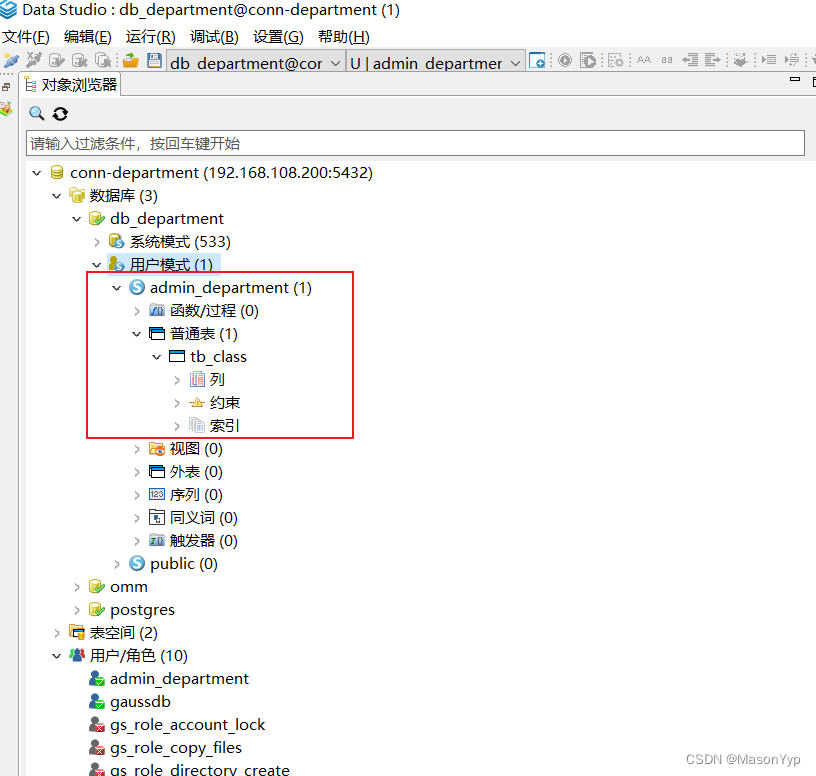Screen dimensions: 816x776
Task: Expand the 视图 node under admin_department
Action: 137,448
